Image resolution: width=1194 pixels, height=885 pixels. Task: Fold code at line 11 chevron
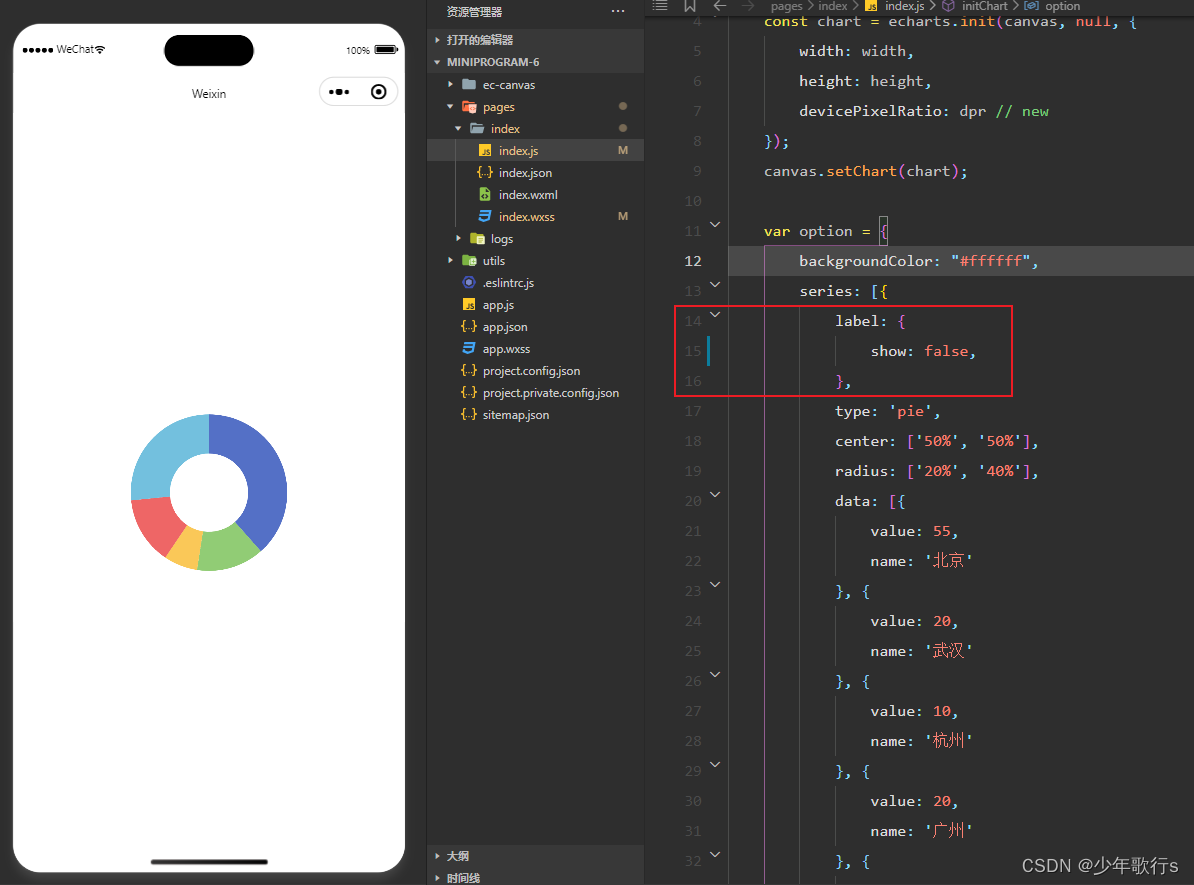715,225
